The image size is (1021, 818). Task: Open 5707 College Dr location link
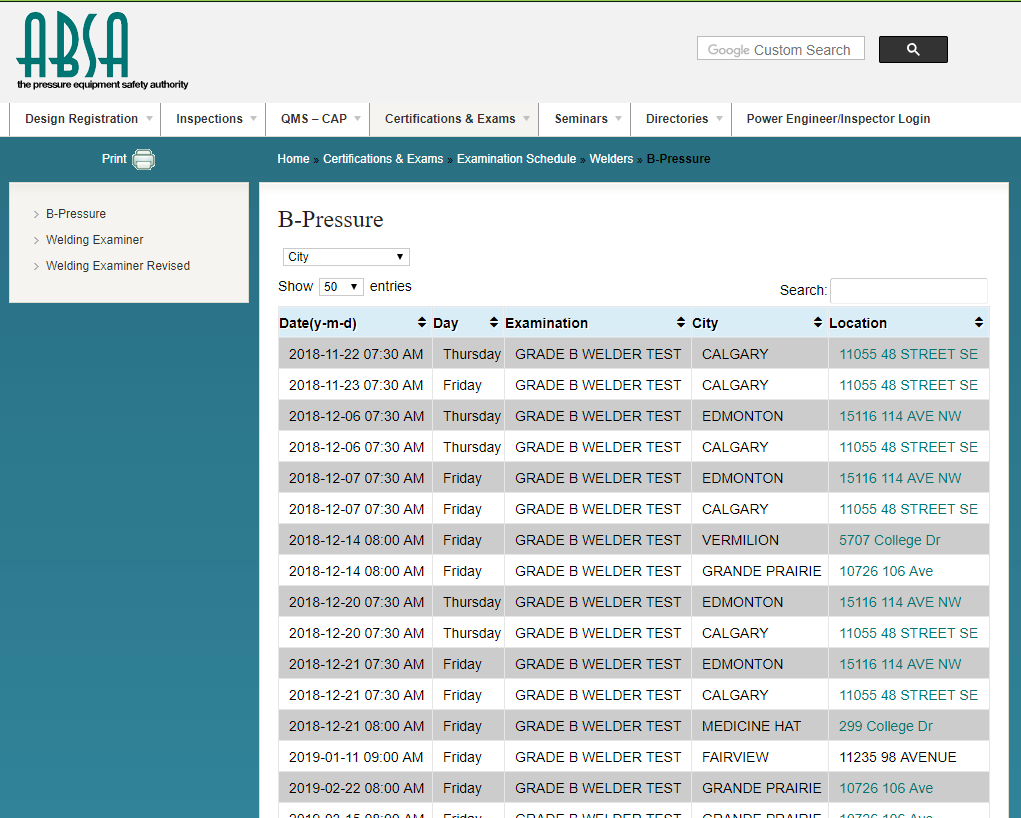point(889,541)
